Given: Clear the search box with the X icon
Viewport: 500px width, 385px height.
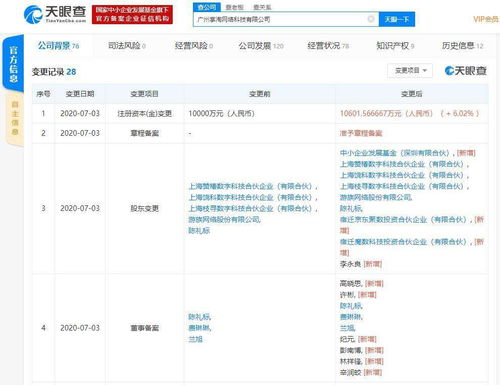Looking at the screenshot, I should 371,19.
